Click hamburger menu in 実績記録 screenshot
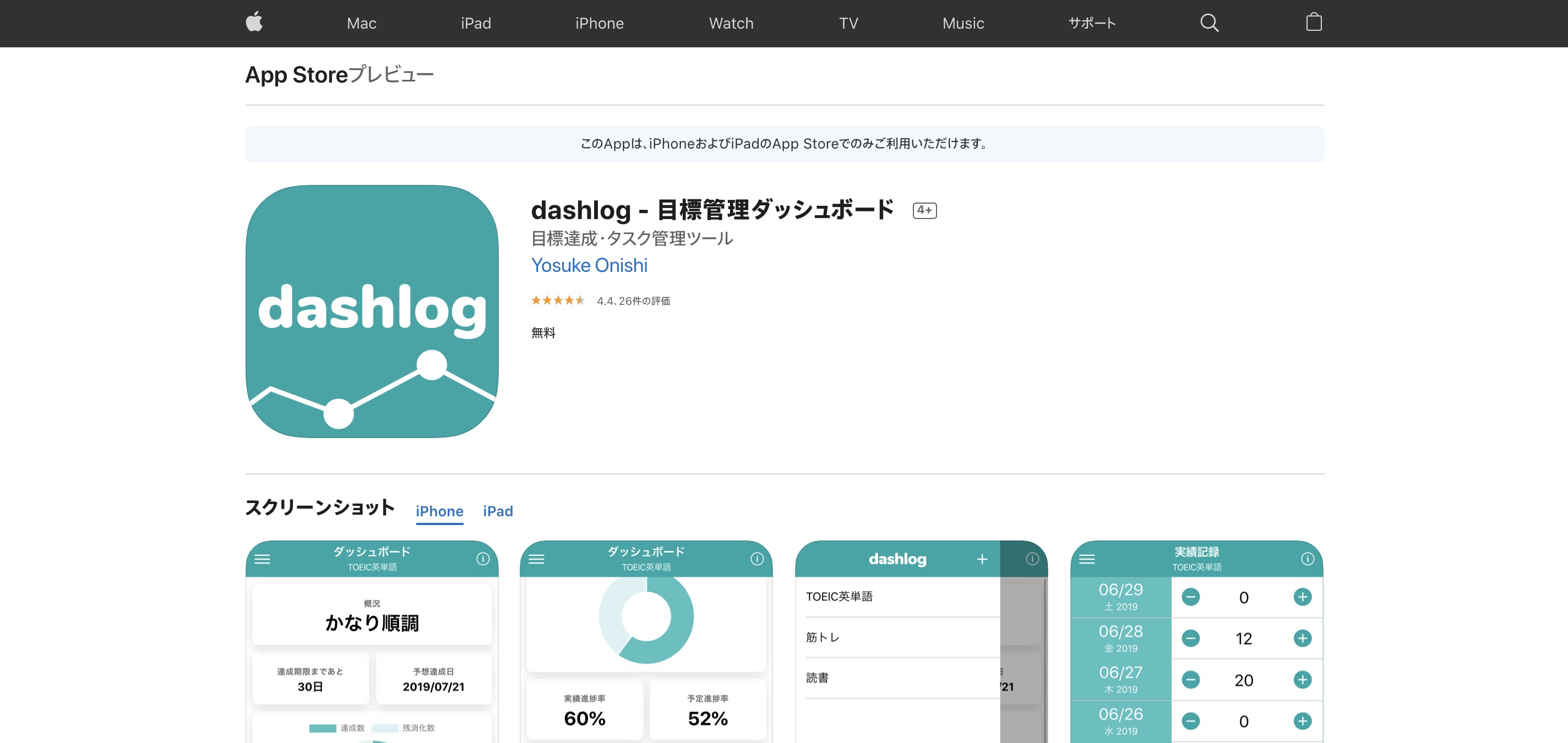 coord(1086,559)
